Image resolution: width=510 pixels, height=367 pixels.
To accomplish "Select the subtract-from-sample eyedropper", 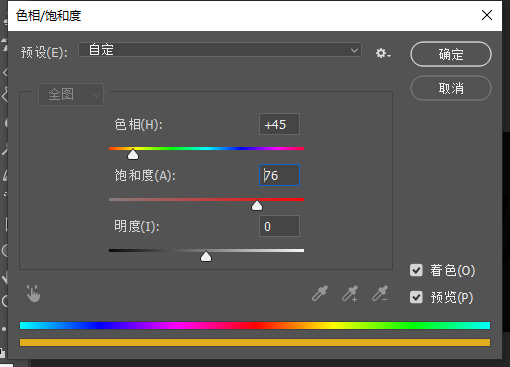I will coord(380,294).
